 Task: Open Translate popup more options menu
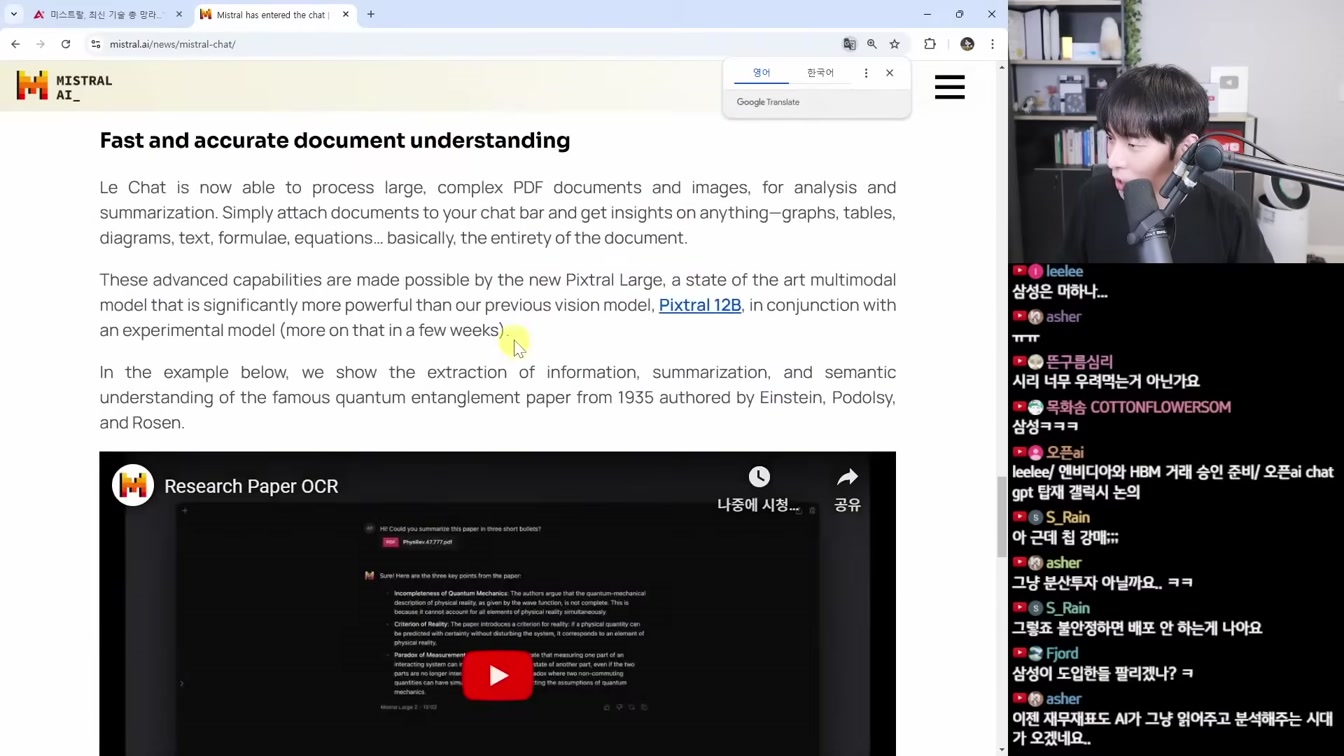(x=866, y=73)
